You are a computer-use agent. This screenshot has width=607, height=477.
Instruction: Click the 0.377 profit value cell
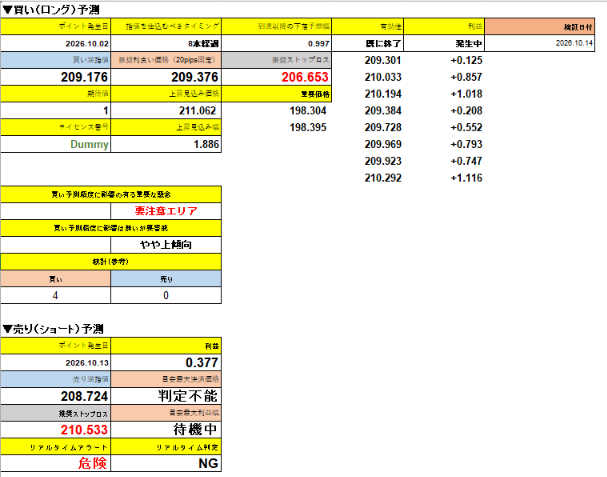166,363
